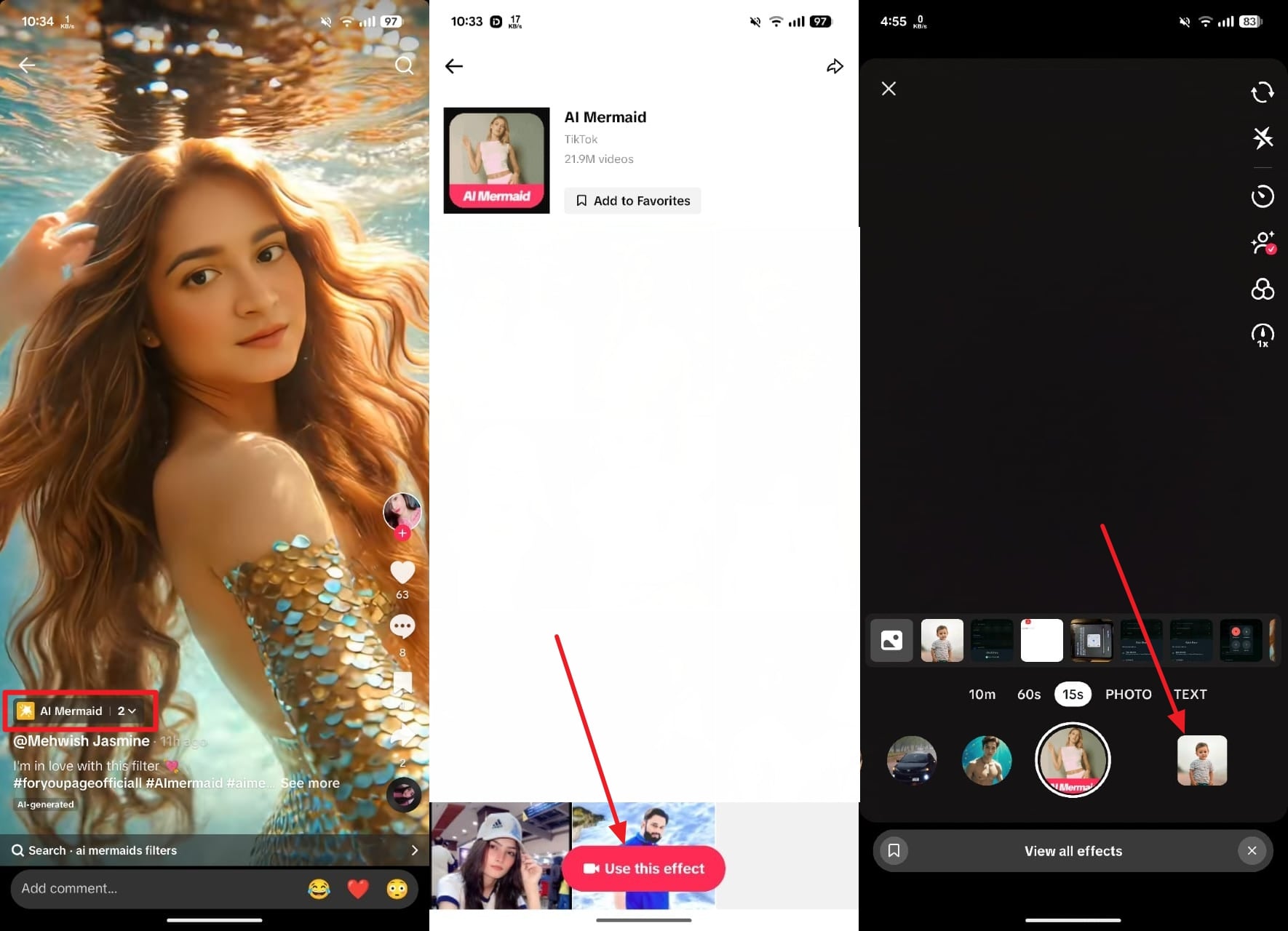Tap AI-generated label

(x=46, y=804)
